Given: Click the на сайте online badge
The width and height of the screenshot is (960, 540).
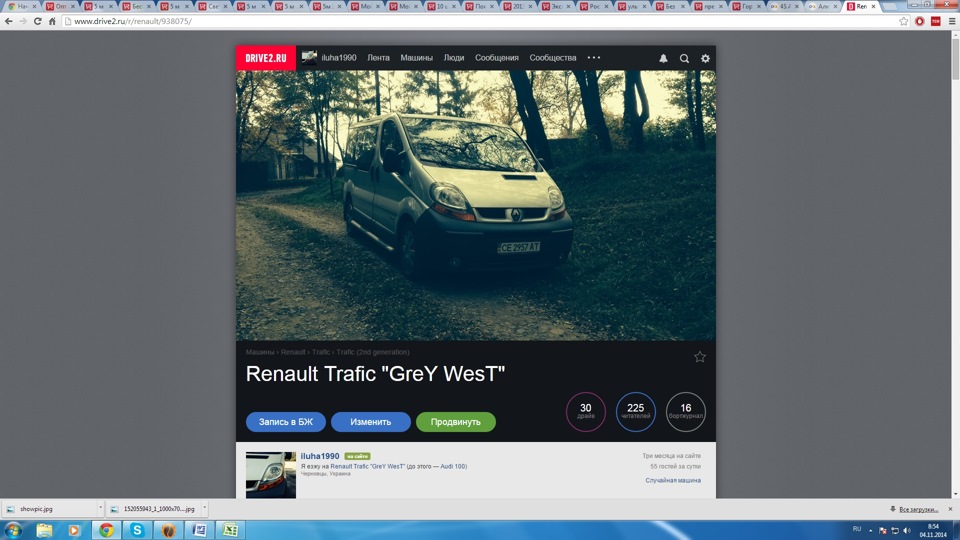Looking at the screenshot, I should click(x=357, y=456).
